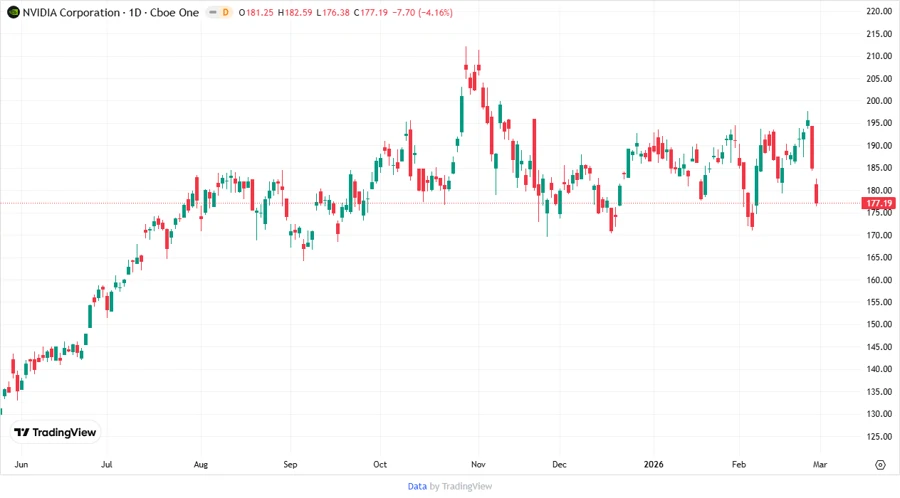Click the 'by TradingView' attribution text

[x=461, y=486]
